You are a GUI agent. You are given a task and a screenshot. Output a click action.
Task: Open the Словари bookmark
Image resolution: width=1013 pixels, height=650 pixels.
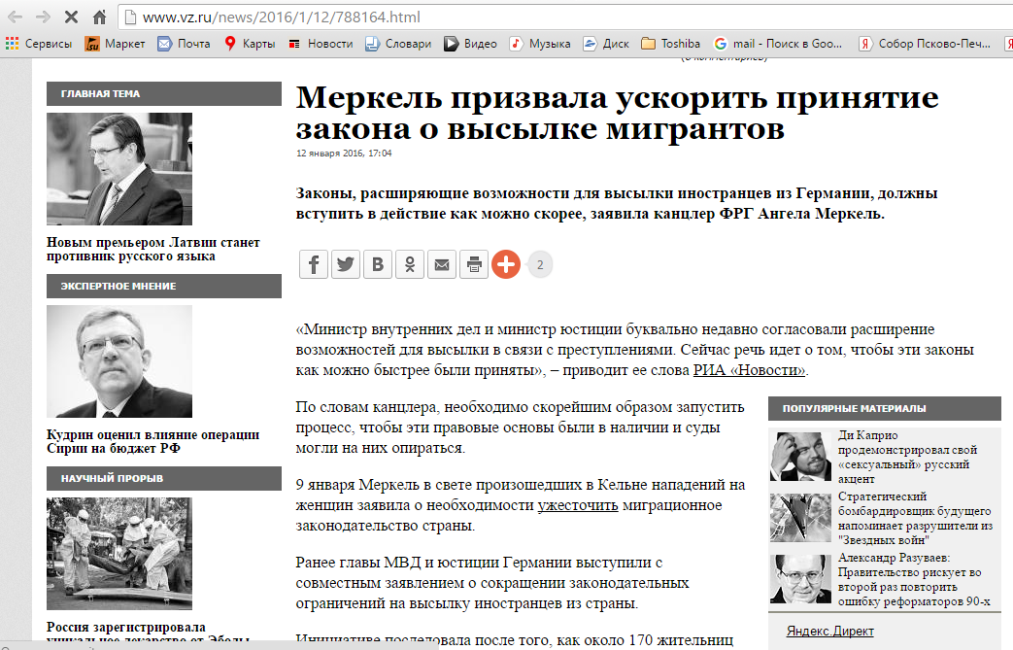(x=398, y=43)
